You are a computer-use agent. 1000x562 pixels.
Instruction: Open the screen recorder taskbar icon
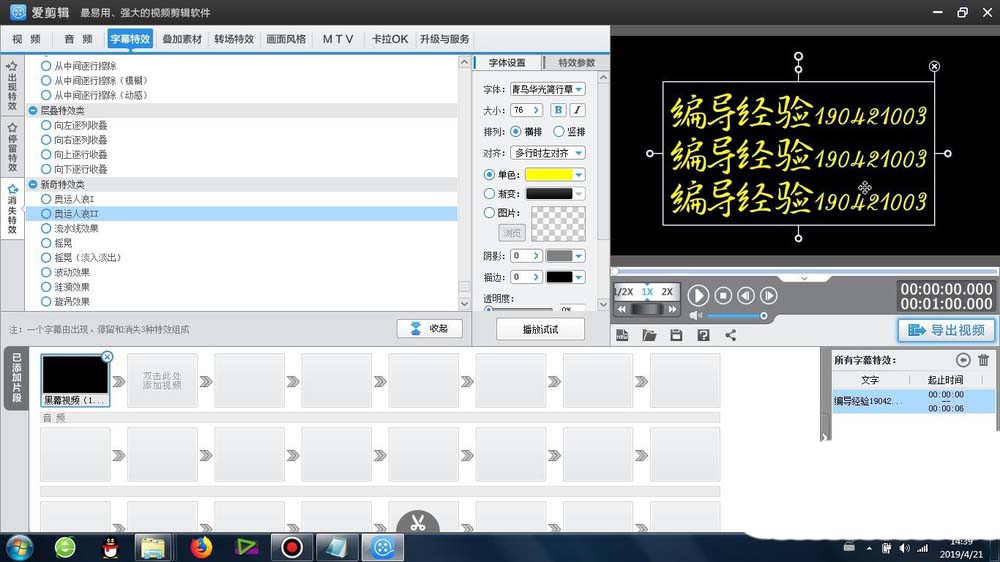tap(291, 547)
